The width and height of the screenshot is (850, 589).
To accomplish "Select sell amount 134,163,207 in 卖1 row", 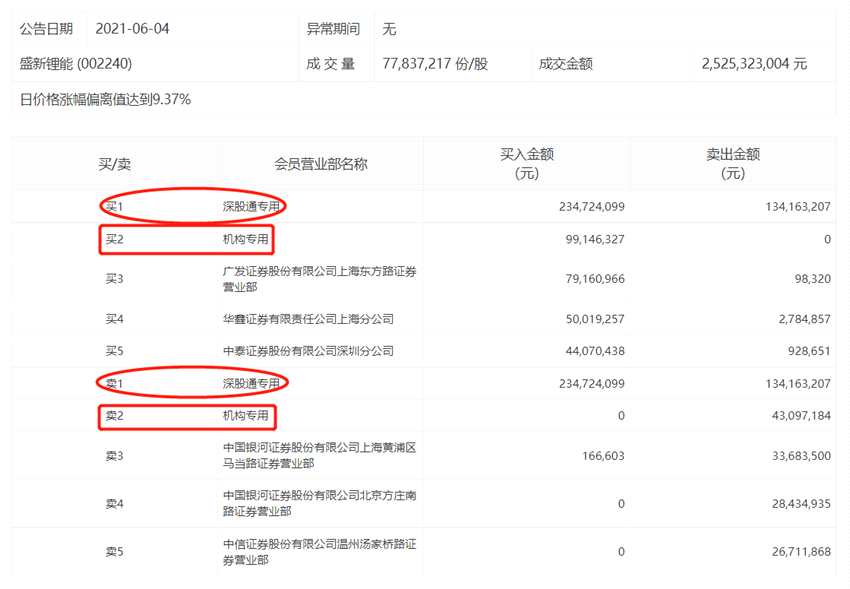I will click(x=797, y=383).
